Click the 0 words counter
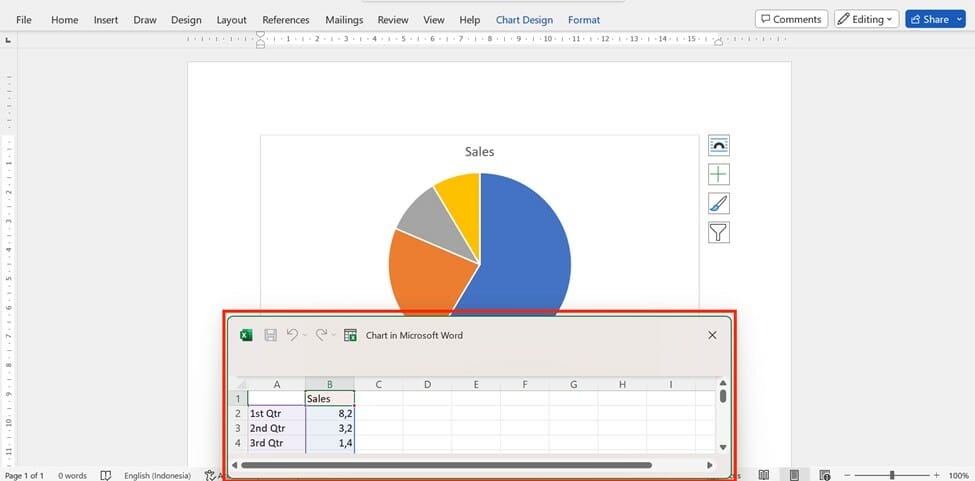This screenshot has height=481, width=975. [73, 475]
